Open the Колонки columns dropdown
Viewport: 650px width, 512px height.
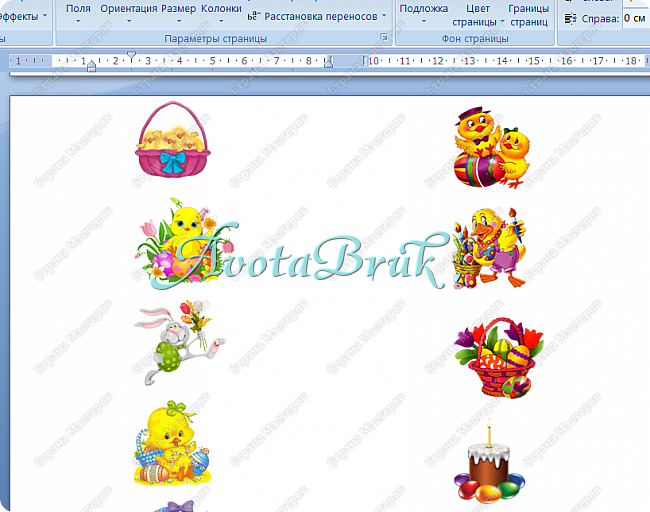click(221, 13)
